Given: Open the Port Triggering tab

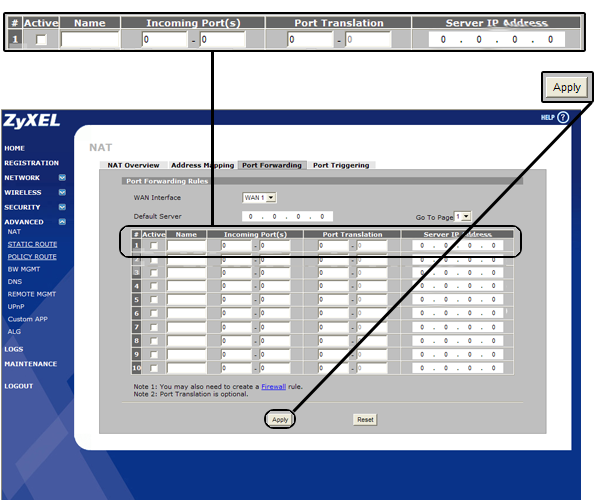Looking at the screenshot, I should tap(340, 165).
